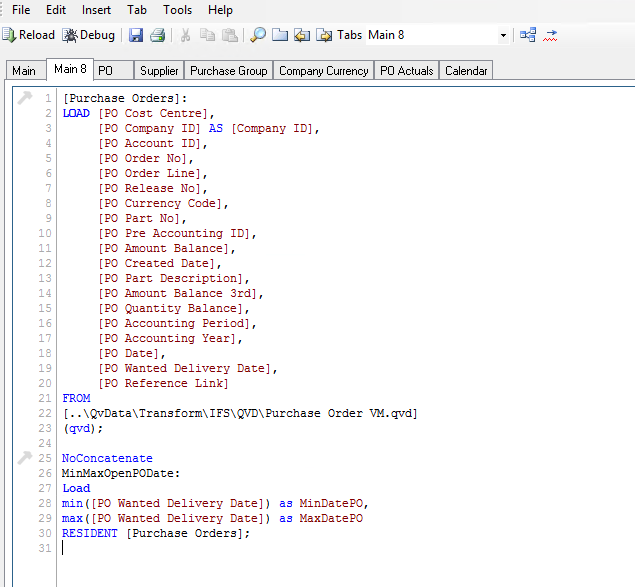The height and width of the screenshot is (587, 635).
Task: Open the Tools menu
Action: [x=177, y=10]
